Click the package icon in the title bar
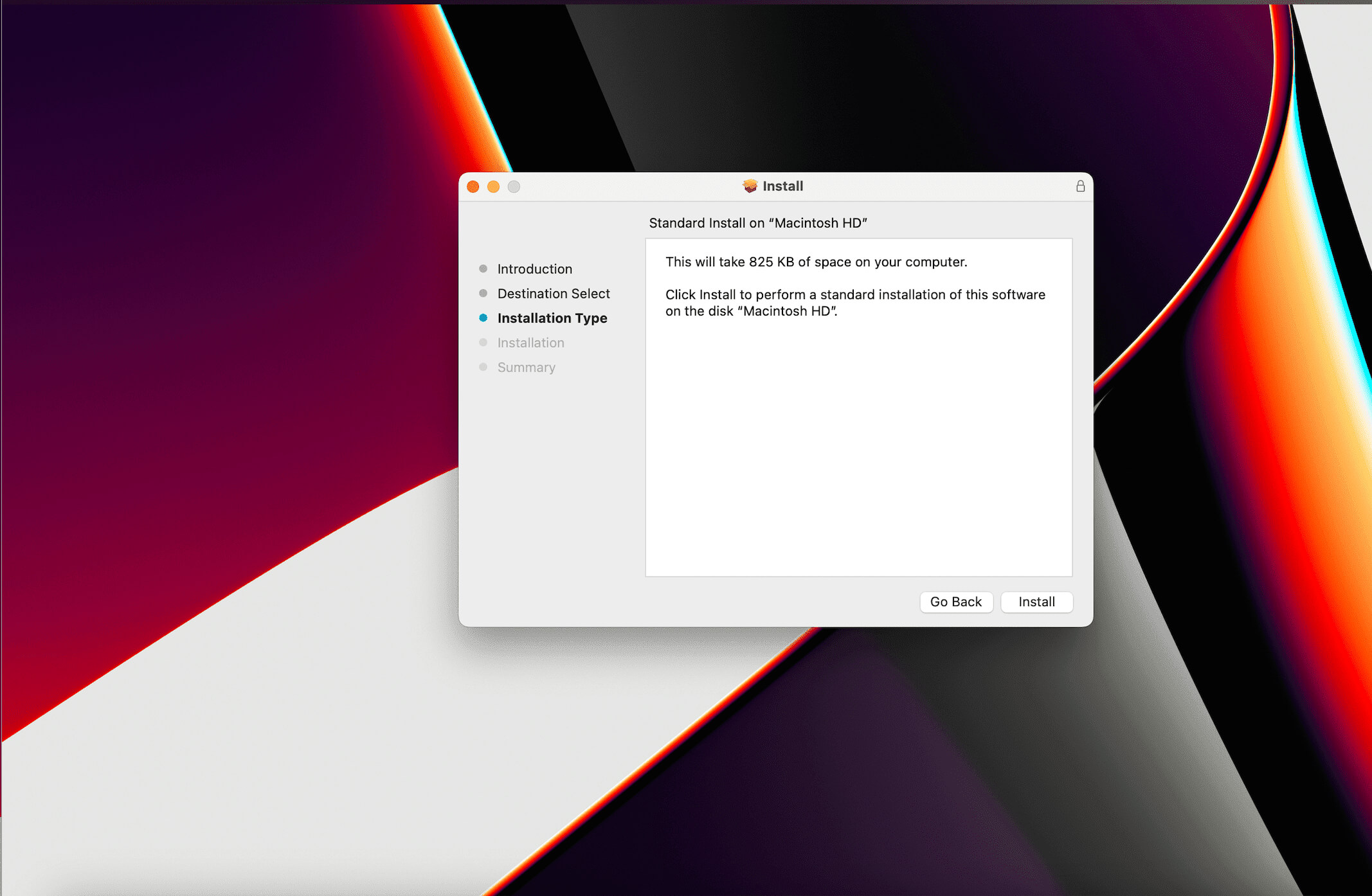 pos(750,186)
